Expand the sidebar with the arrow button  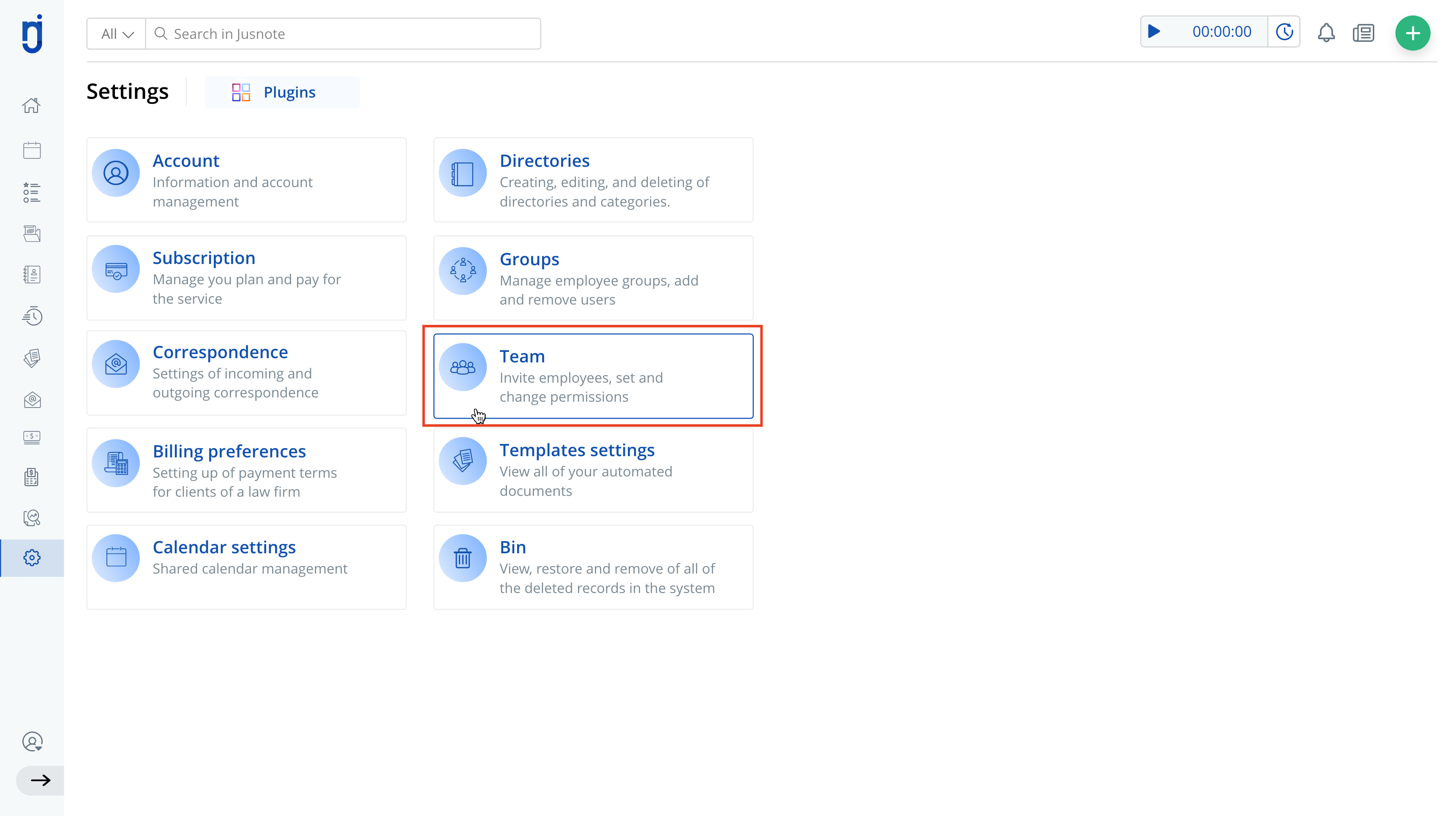click(x=40, y=781)
